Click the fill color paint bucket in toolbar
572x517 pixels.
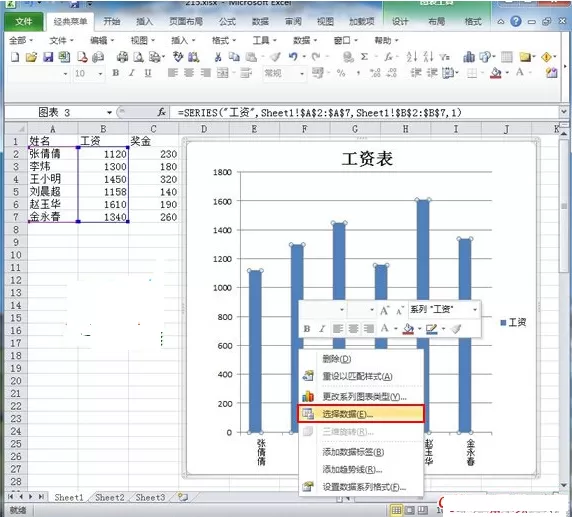pos(496,73)
